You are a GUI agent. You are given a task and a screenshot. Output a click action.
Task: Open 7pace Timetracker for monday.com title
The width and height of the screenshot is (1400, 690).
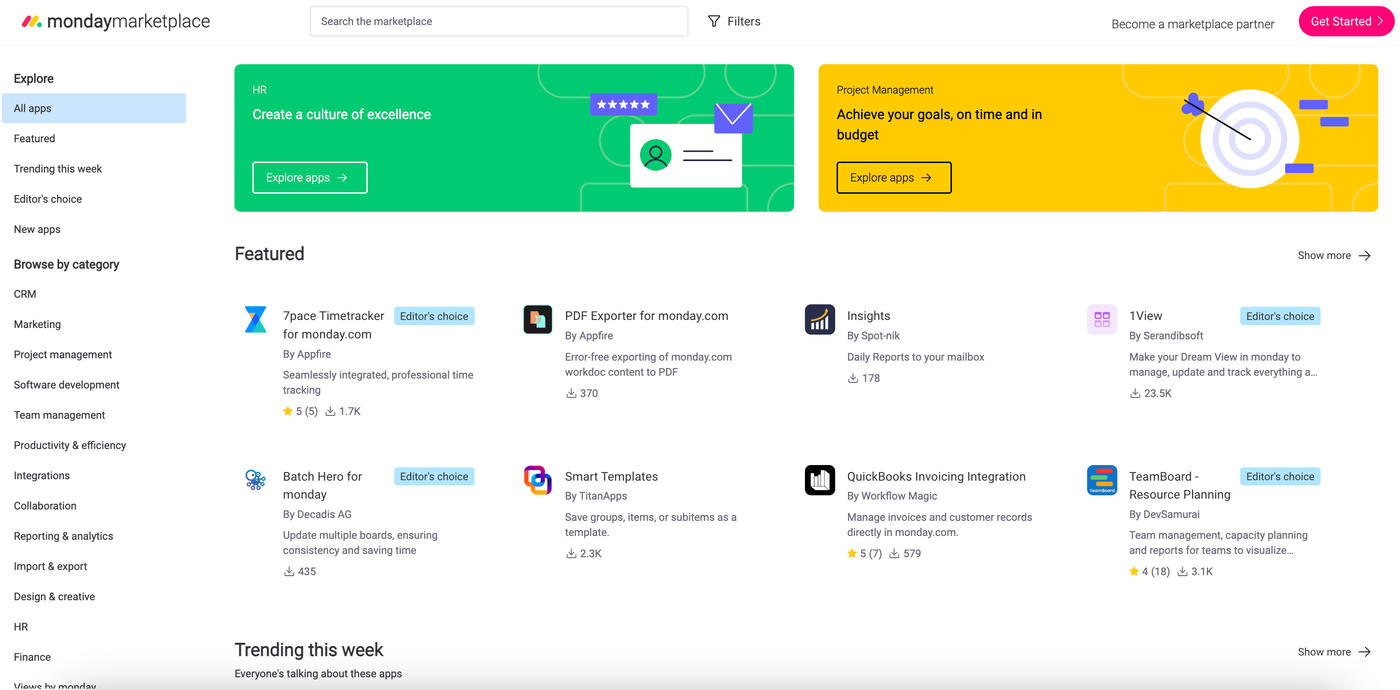point(334,325)
